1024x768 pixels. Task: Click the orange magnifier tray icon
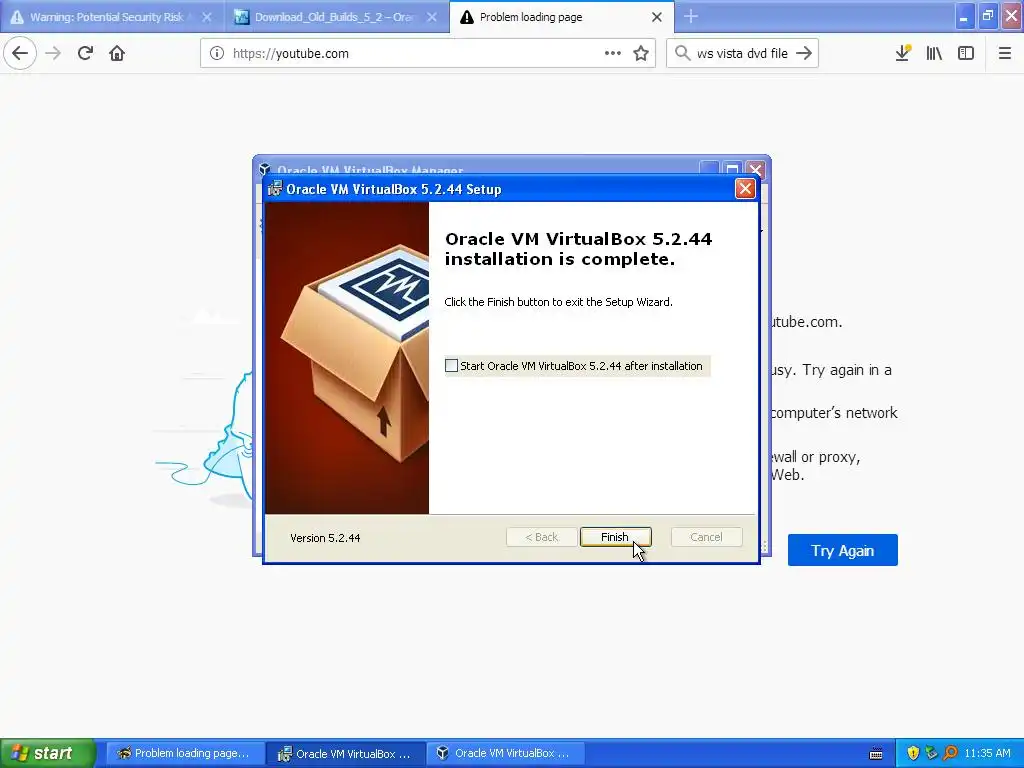(950, 753)
